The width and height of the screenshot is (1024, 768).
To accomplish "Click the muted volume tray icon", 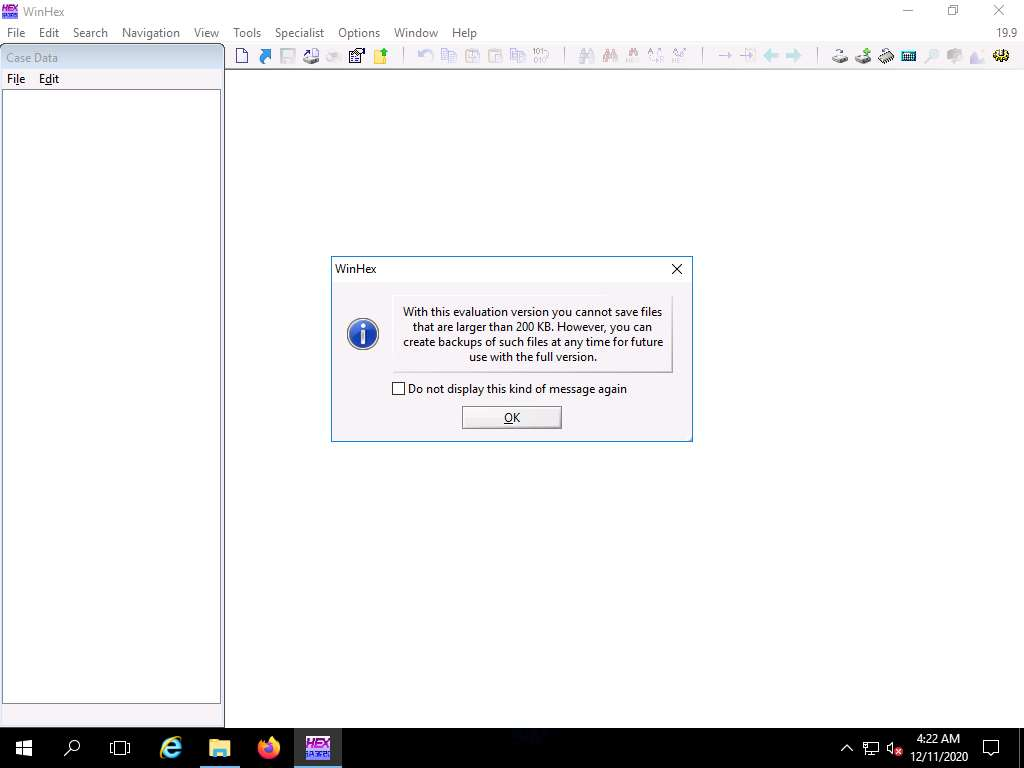I will 894,748.
